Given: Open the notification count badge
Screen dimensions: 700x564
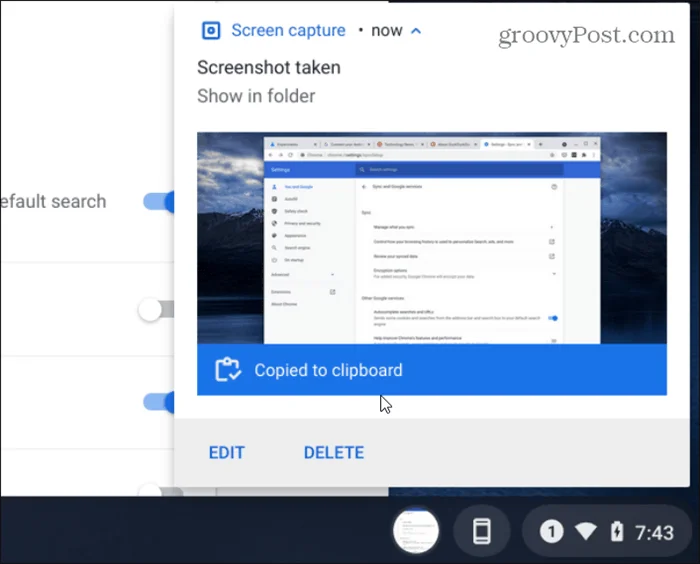Looking at the screenshot, I should pos(551,532).
